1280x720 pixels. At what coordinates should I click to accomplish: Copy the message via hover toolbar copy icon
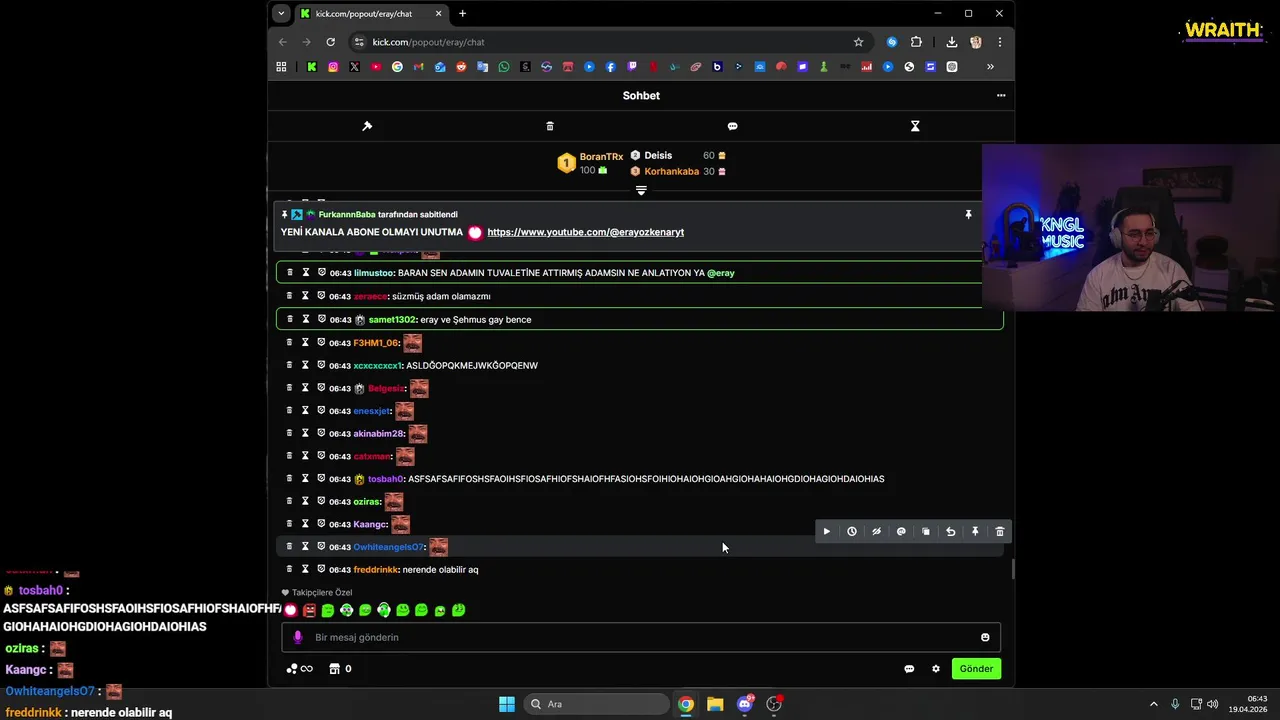coord(926,532)
